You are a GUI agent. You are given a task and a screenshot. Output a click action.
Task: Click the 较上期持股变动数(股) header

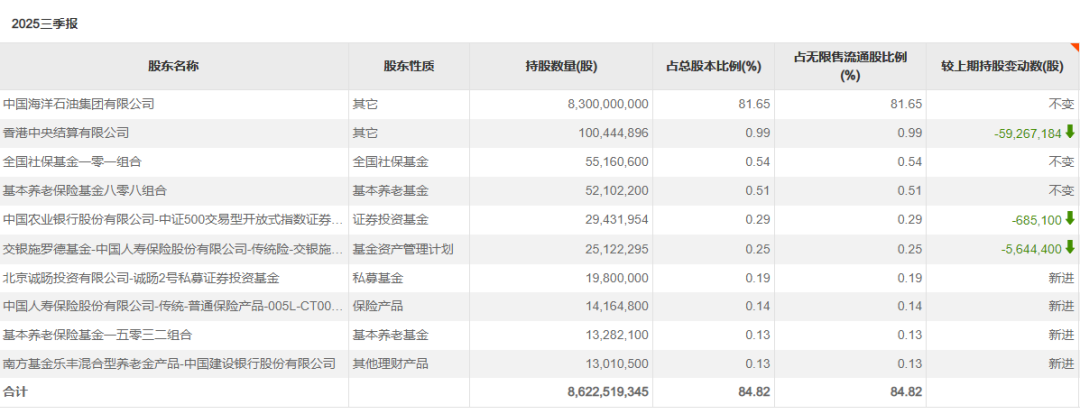click(x=1002, y=66)
